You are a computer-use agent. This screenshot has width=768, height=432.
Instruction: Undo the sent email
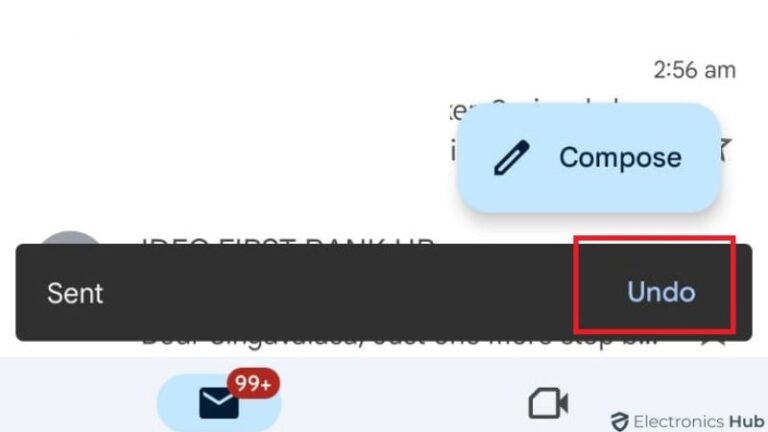[x=661, y=292]
